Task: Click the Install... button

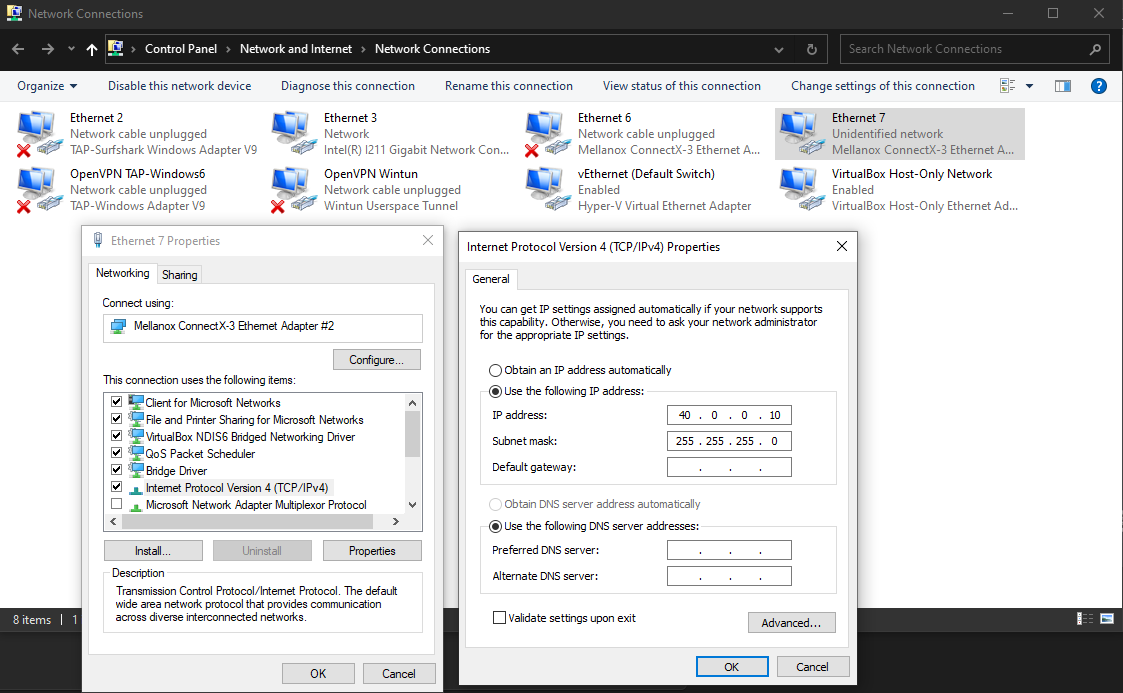Action: 153,551
